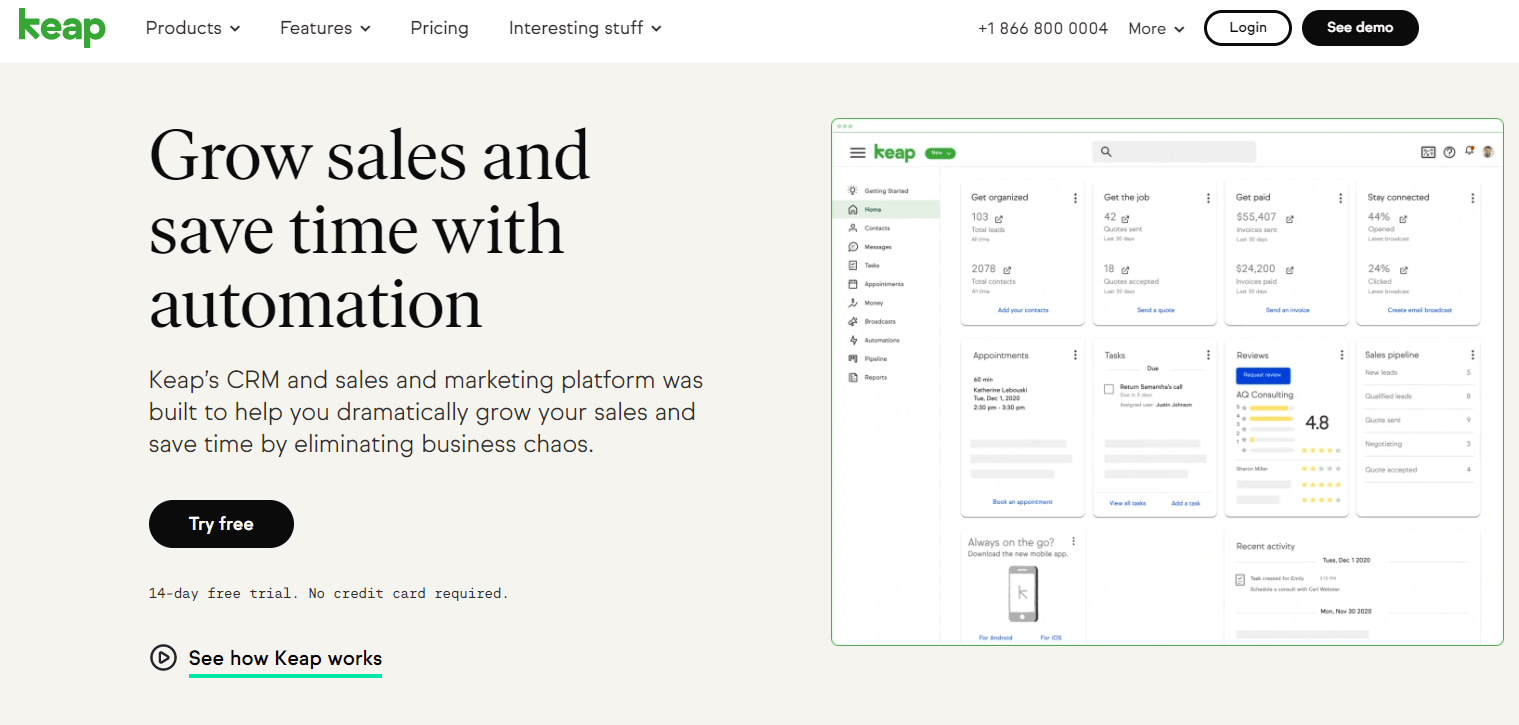Open the Get organized card three-dot menu
Viewport: 1519px width, 725px height.
(1076, 198)
